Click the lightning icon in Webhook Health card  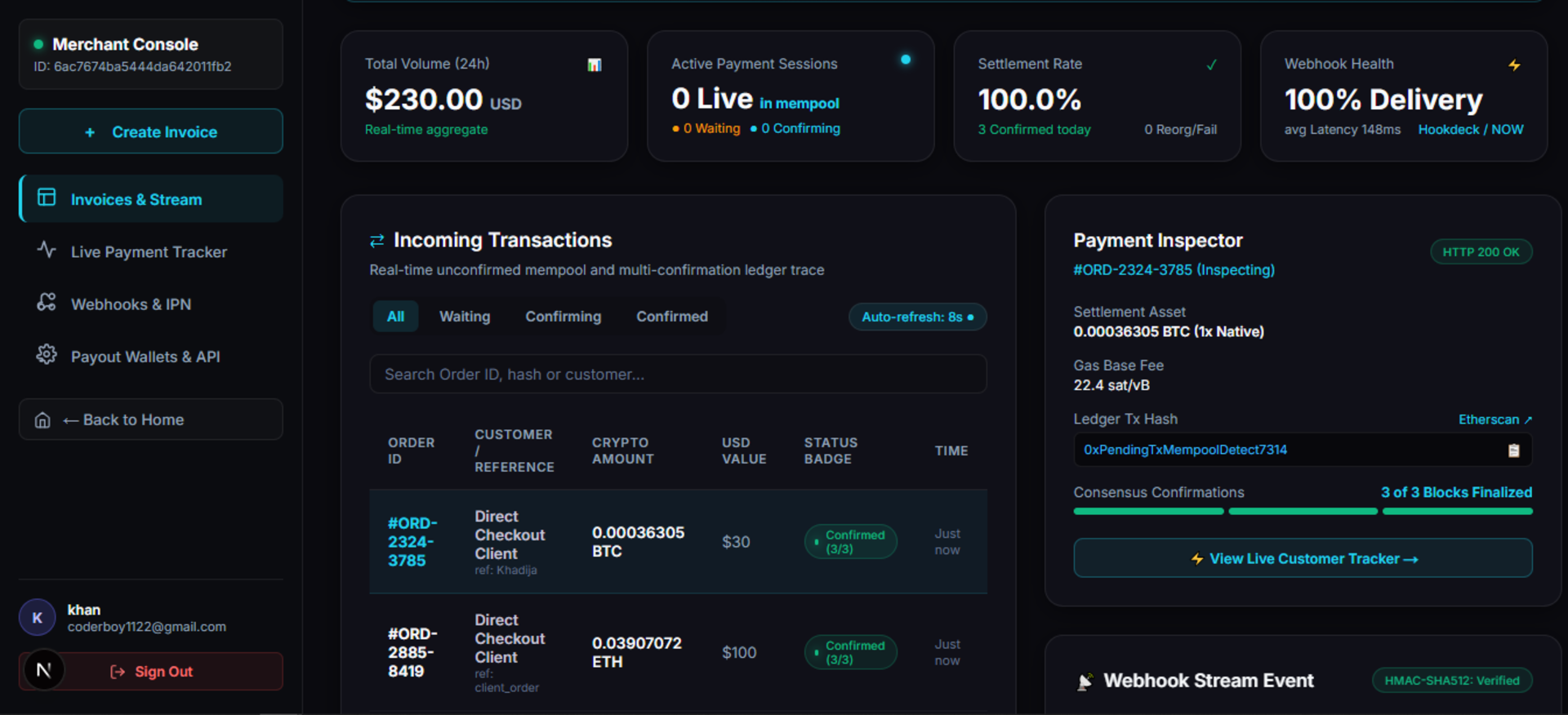pos(1515,64)
